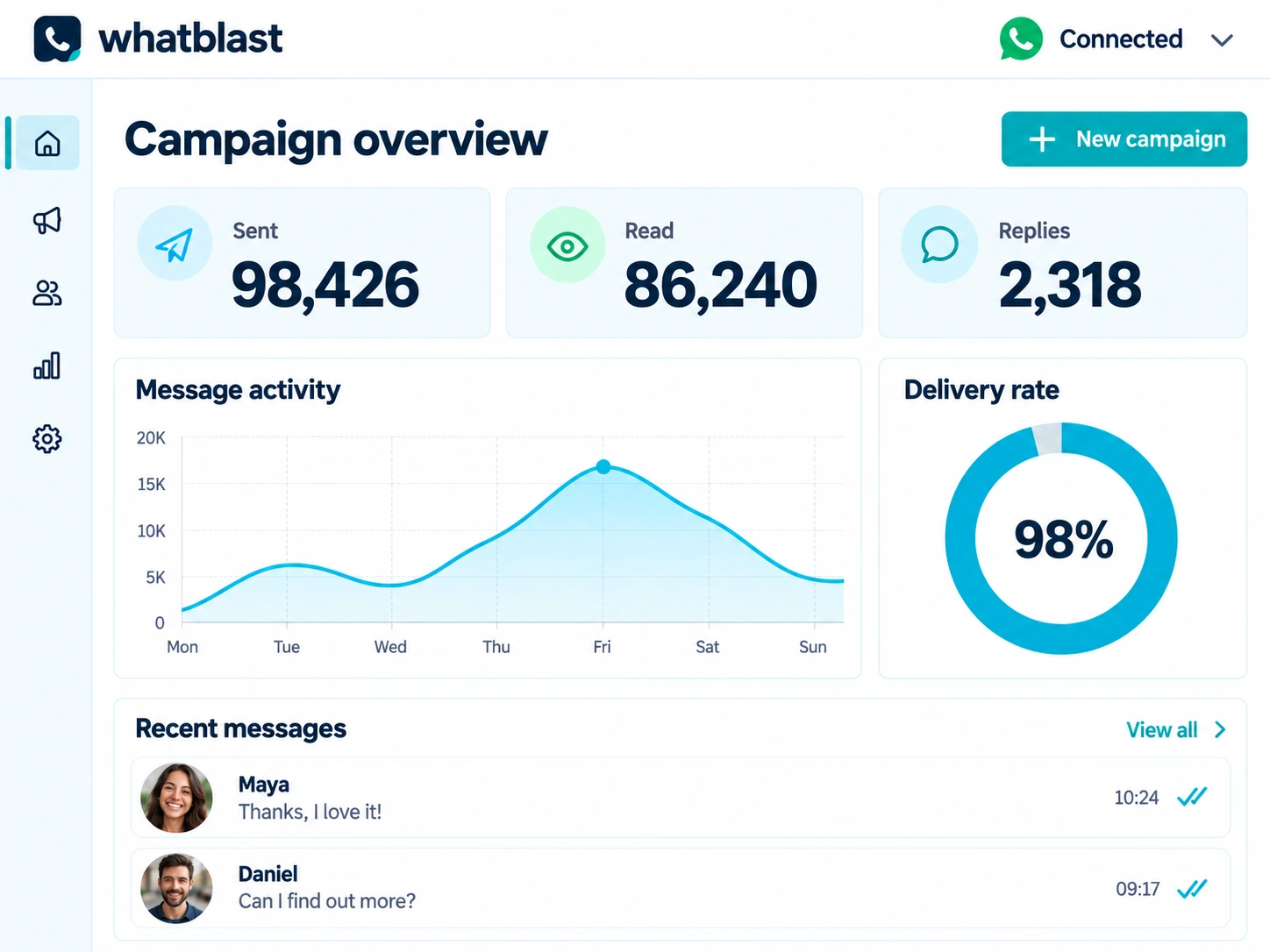Click the whatblast brand name

pyautogui.click(x=190, y=39)
